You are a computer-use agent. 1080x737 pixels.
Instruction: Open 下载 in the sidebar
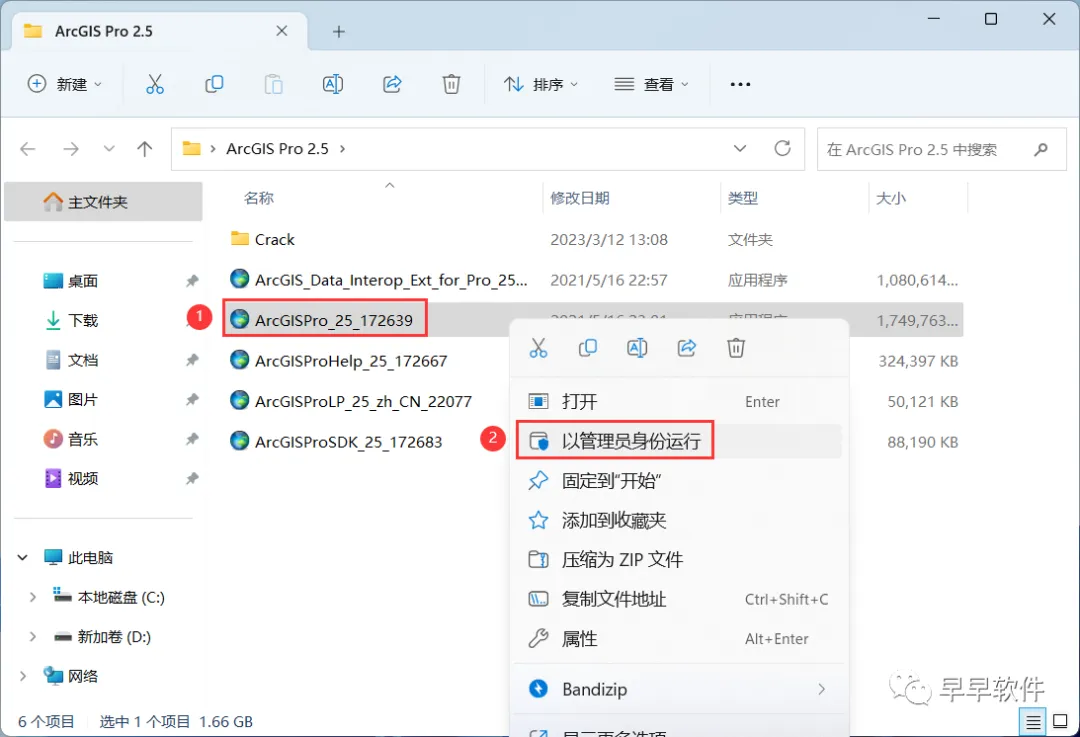pyautogui.click(x=83, y=320)
